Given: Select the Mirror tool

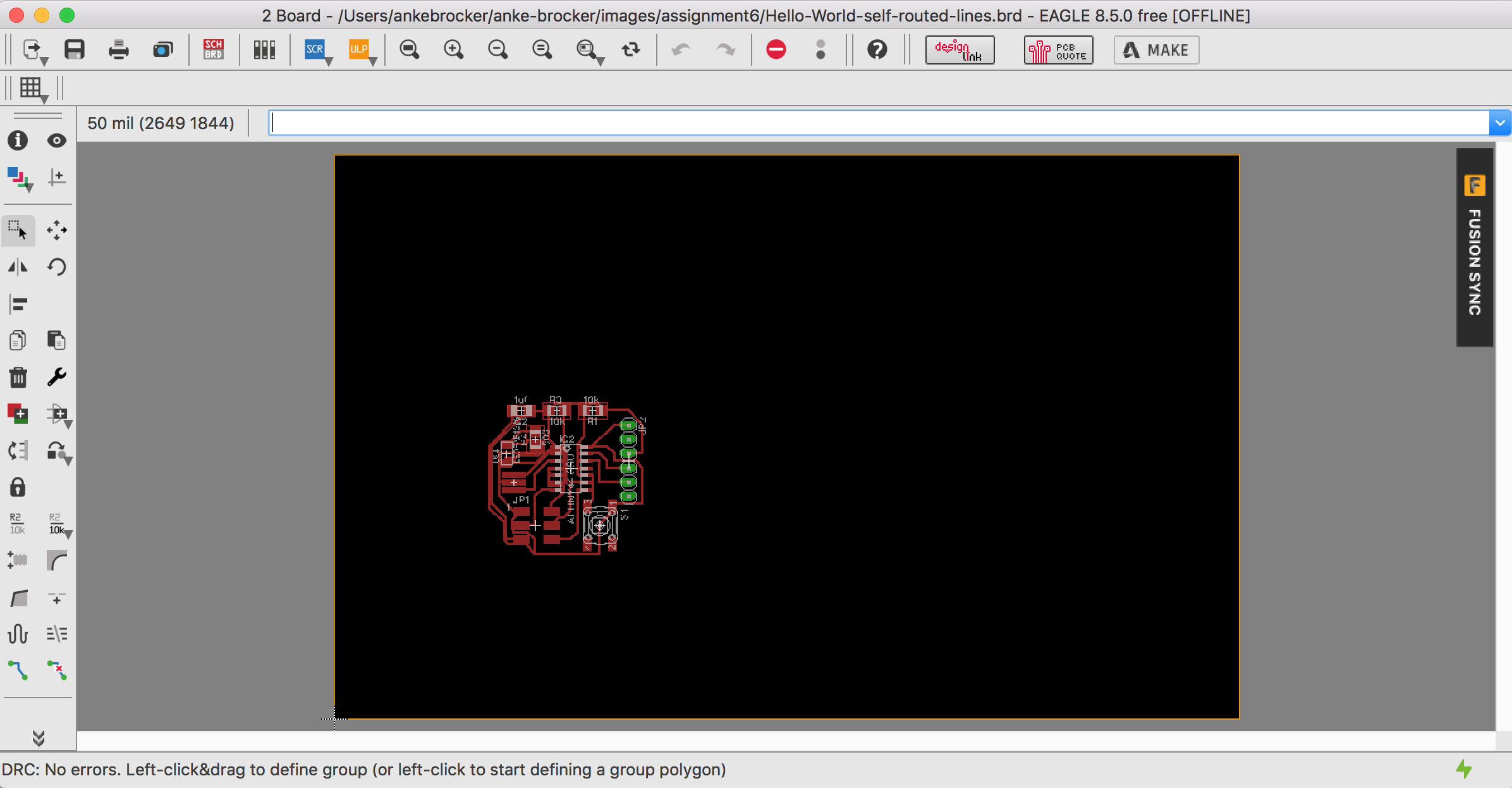Looking at the screenshot, I should (x=18, y=267).
